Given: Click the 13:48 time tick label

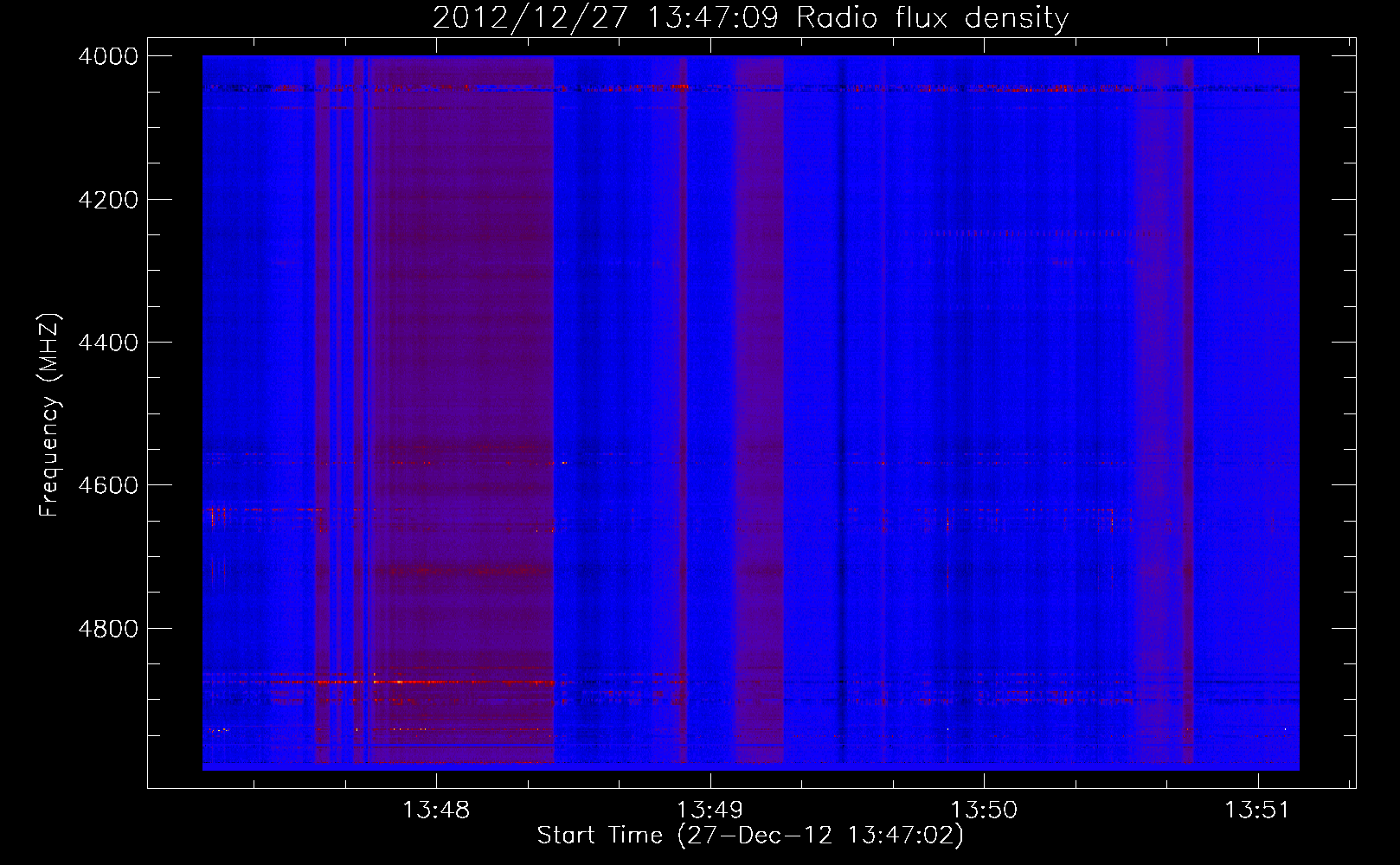Looking at the screenshot, I should pyautogui.click(x=436, y=811).
